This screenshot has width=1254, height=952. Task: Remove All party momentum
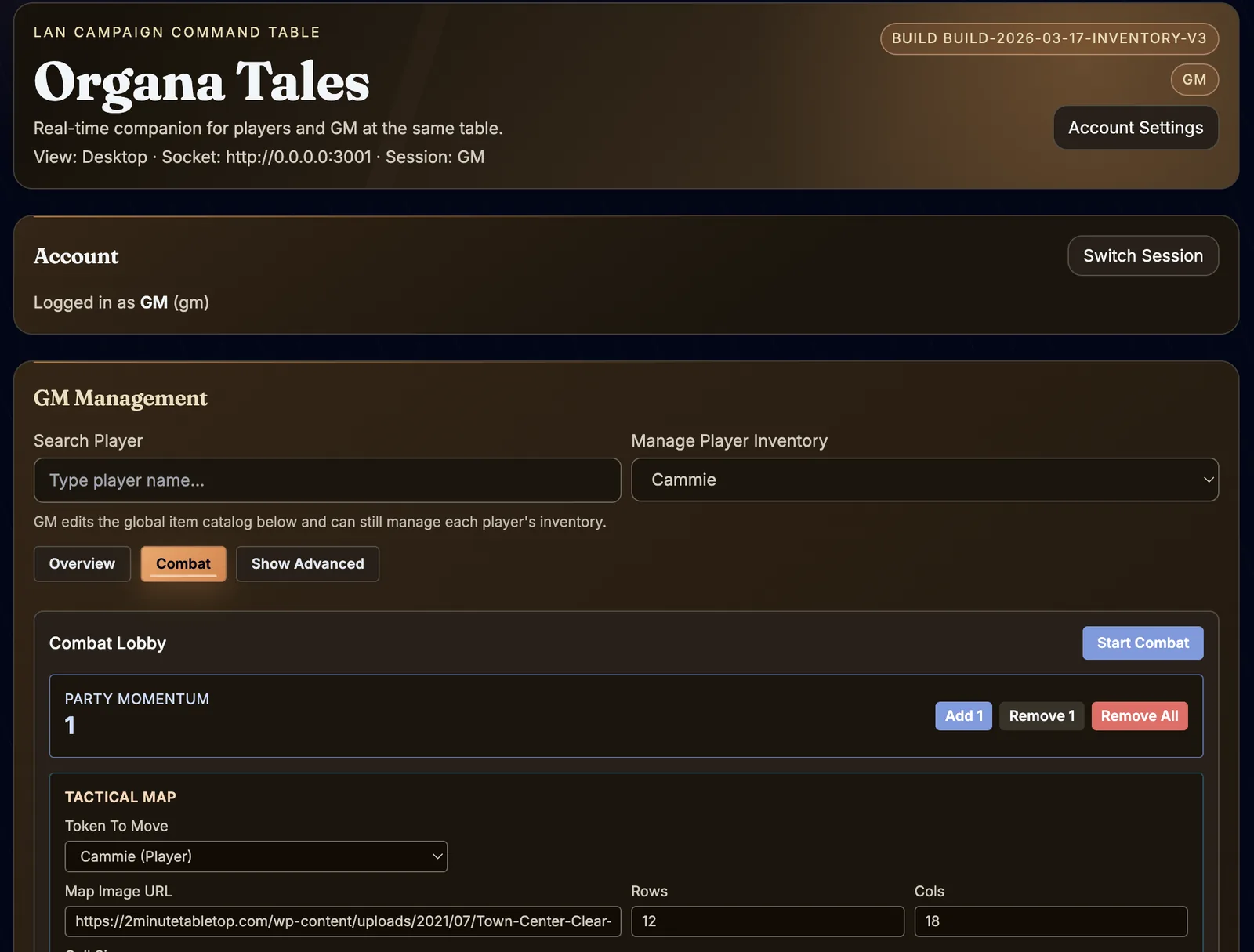point(1140,716)
